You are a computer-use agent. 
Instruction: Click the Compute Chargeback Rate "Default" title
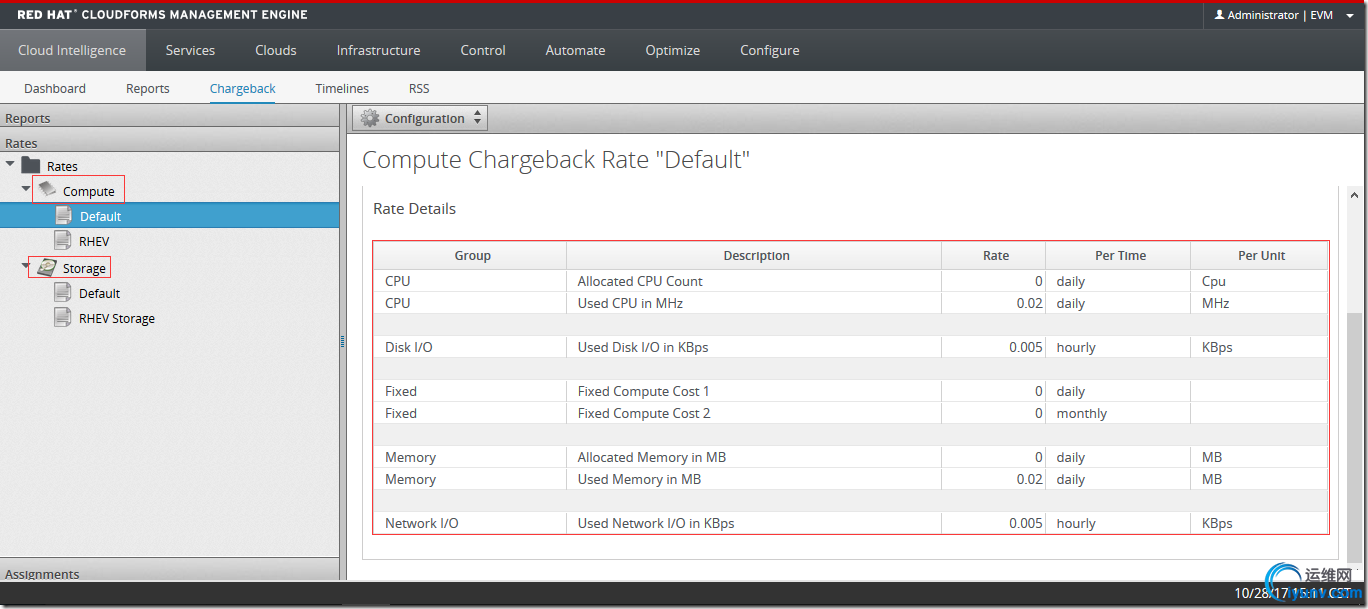[x=556, y=159]
